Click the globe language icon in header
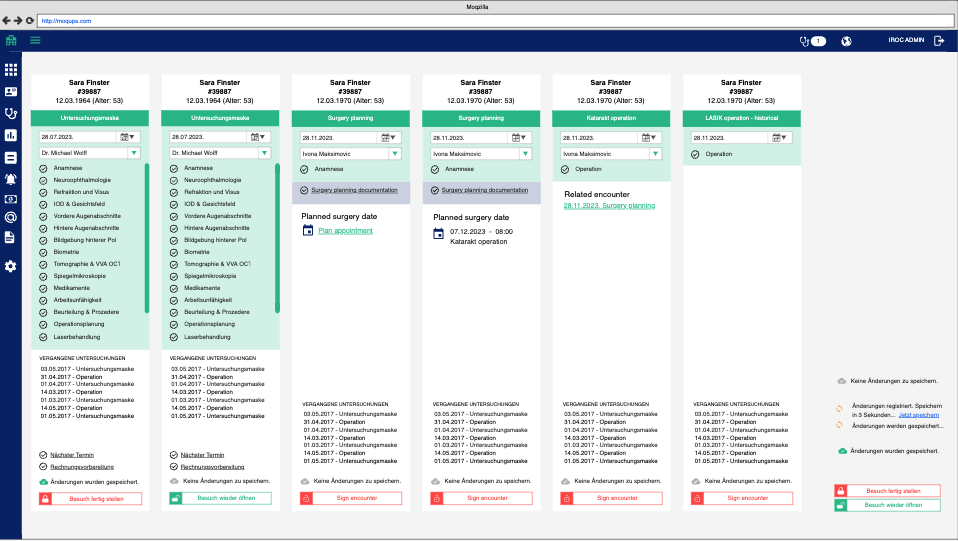Viewport: 958px width, 541px height. [x=846, y=41]
